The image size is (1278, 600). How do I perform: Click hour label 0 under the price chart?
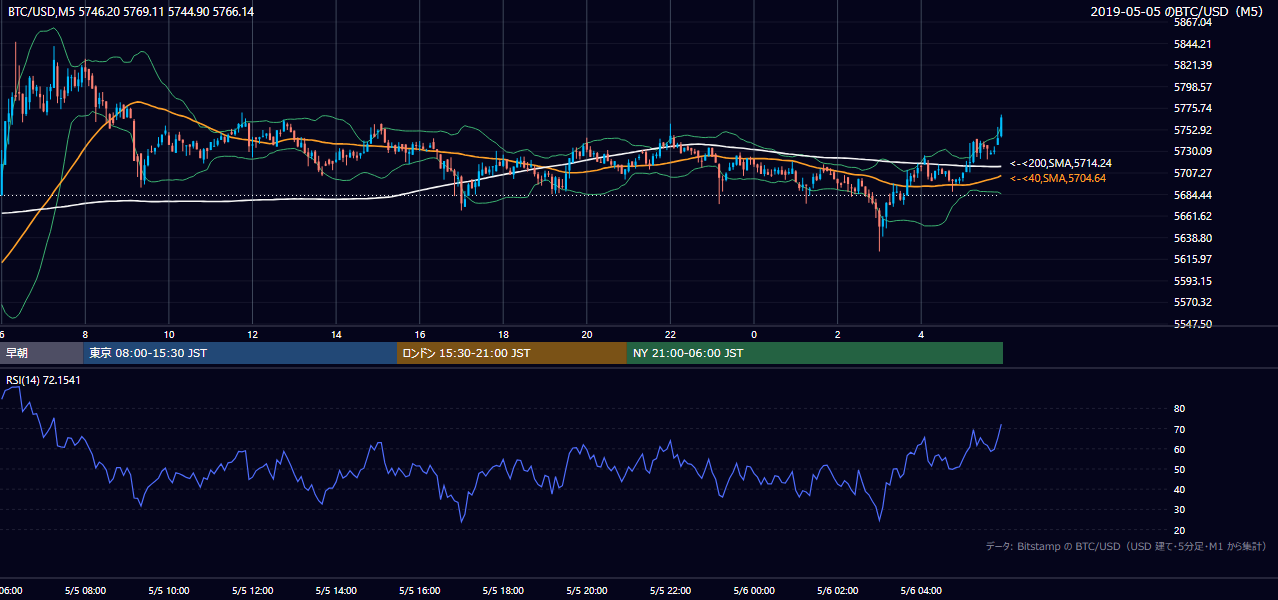(x=754, y=334)
